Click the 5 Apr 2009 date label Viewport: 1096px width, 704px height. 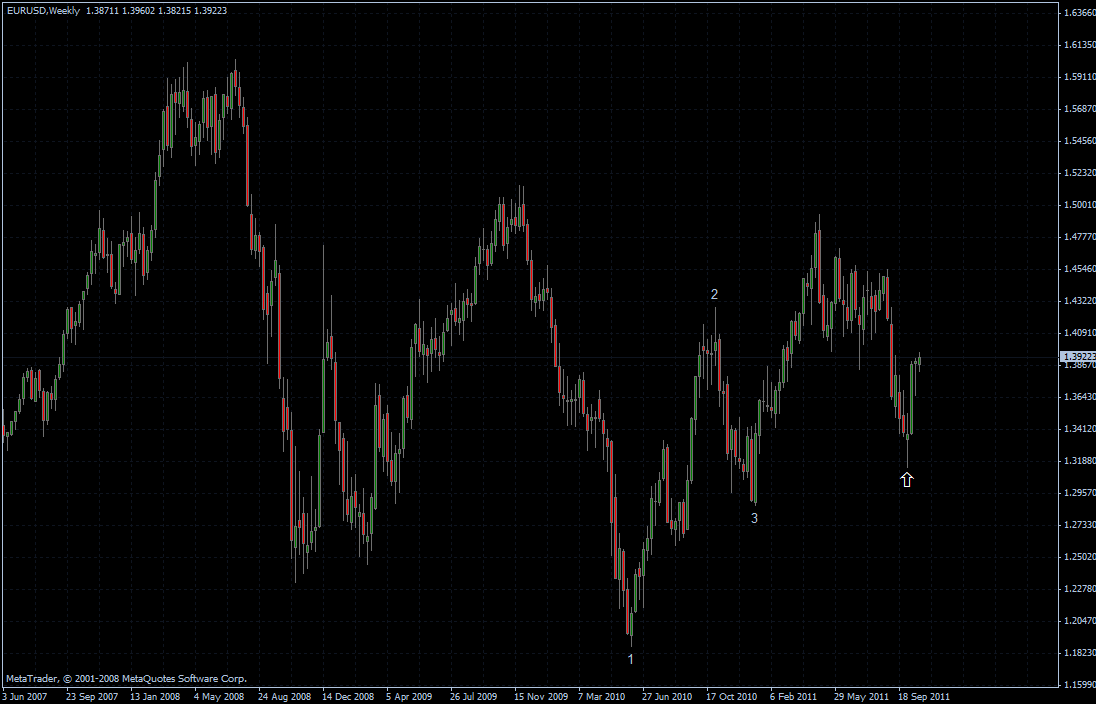pyautogui.click(x=409, y=696)
